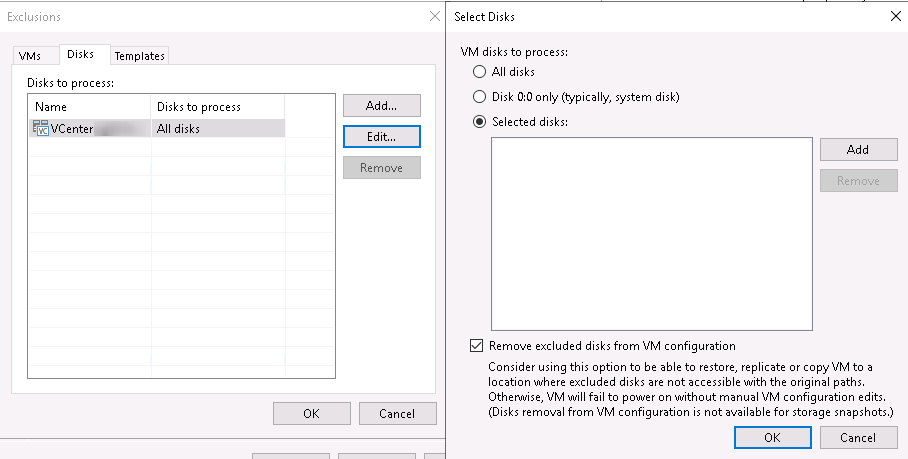Screen dimensions: 908x459
Task: Toggle Remove excluded disks from VM configuration
Action: [x=475, y=346]
